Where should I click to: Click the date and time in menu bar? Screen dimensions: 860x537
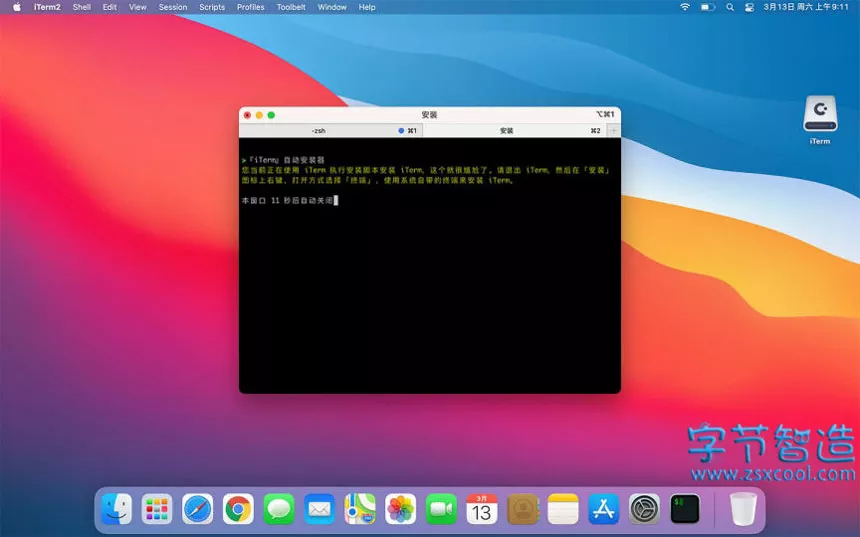tap(806, 7)
